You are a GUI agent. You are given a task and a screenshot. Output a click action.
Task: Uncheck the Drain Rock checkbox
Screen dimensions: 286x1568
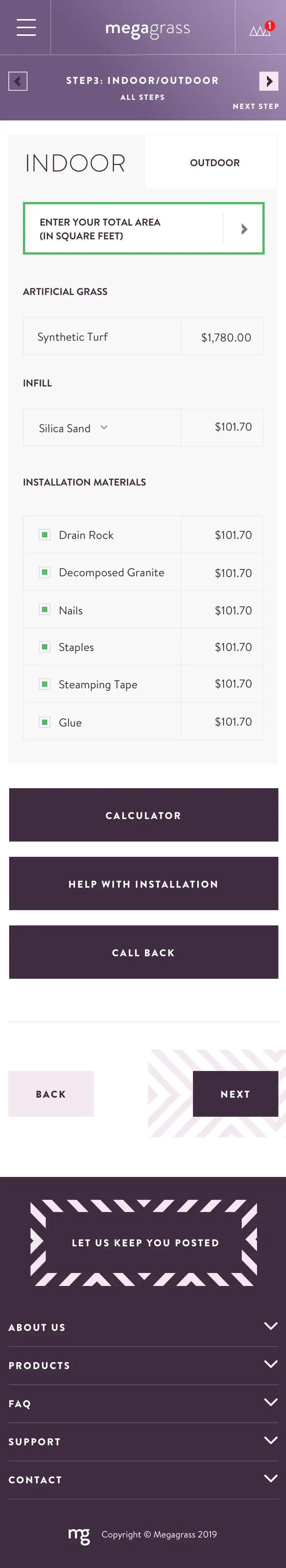[44, 534]
